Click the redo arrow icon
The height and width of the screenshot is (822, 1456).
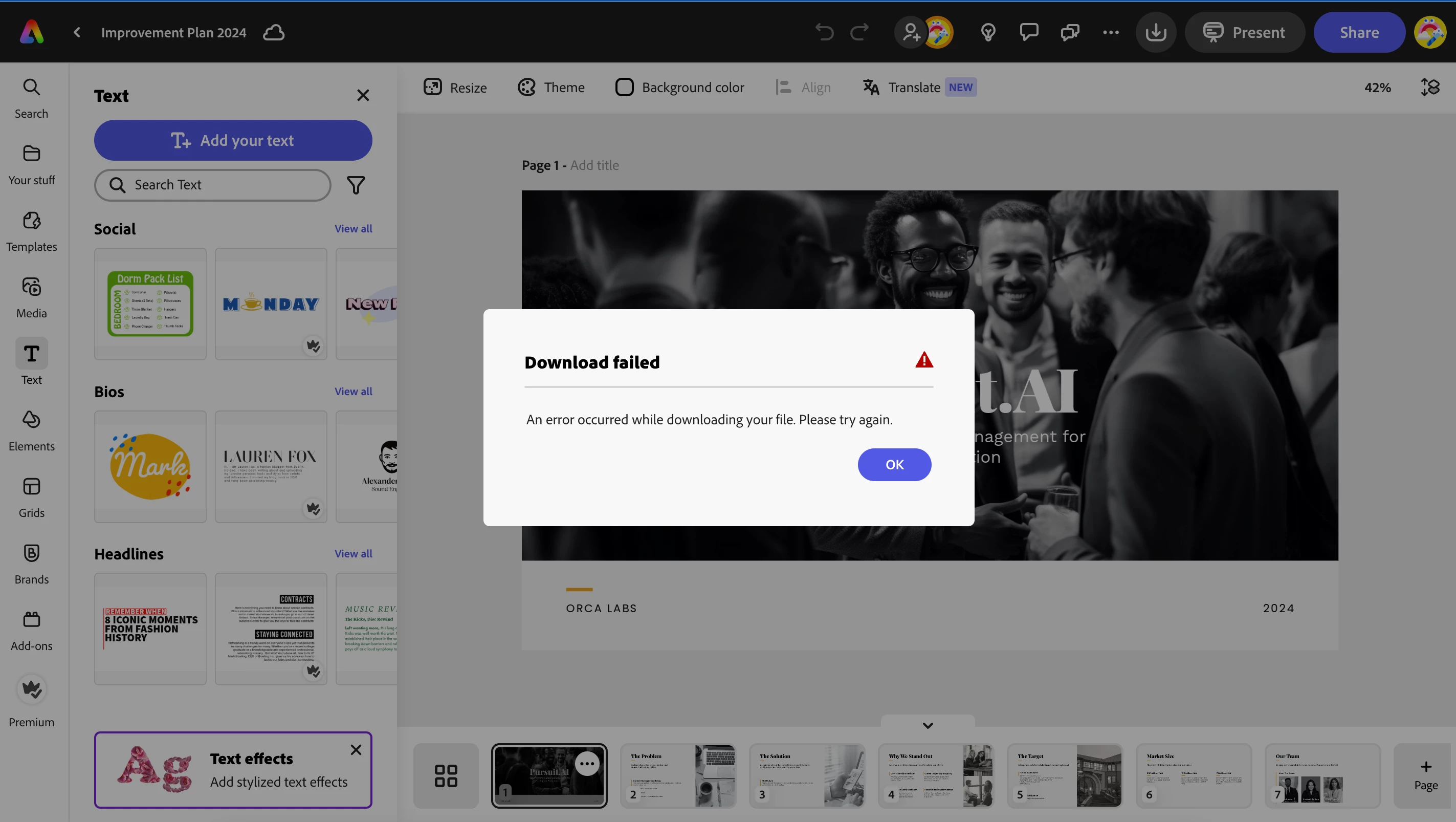coord(859,33)
